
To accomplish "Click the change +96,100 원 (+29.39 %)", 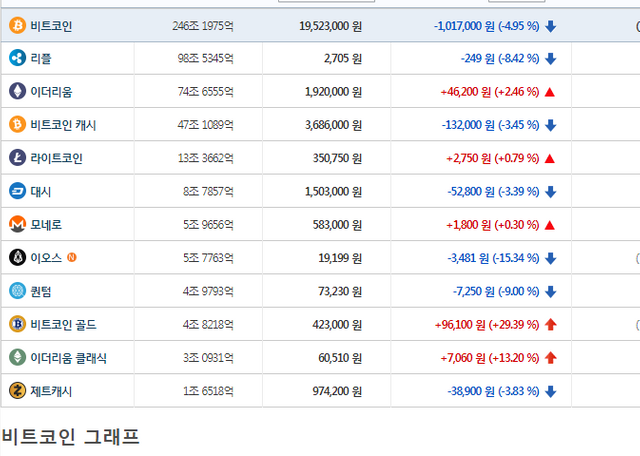I will pos(487,325).
